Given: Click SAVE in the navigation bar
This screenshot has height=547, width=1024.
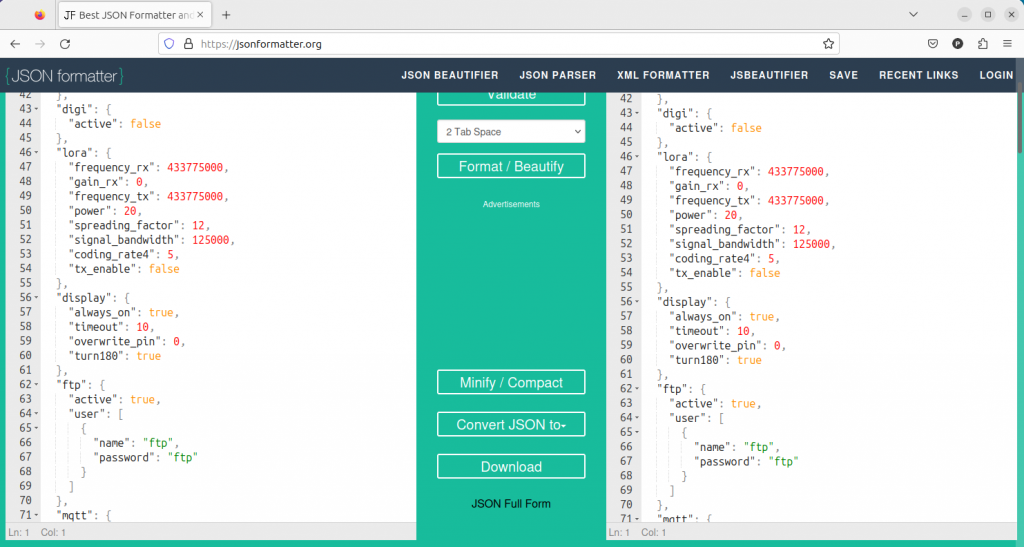Looking at the screenshot, I should pos(843,75).
